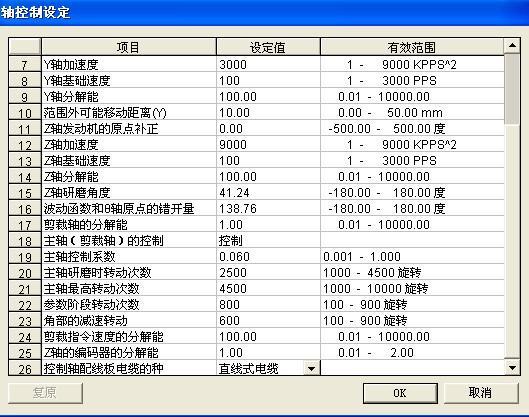Click the range text 0.00 - 50.00 mm
The width and height of the screenshot is (529, 417).
tap(390, 113)
